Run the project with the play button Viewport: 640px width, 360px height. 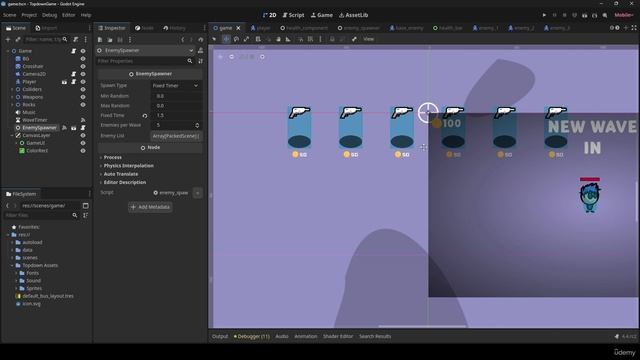[x=544, y=15]
